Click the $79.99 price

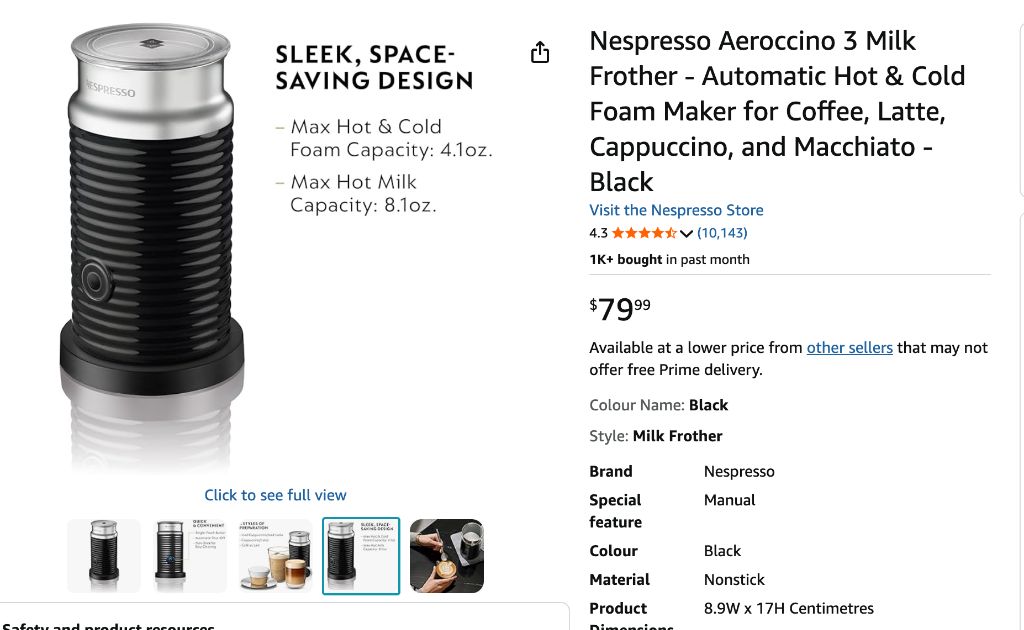pos(620,309)
